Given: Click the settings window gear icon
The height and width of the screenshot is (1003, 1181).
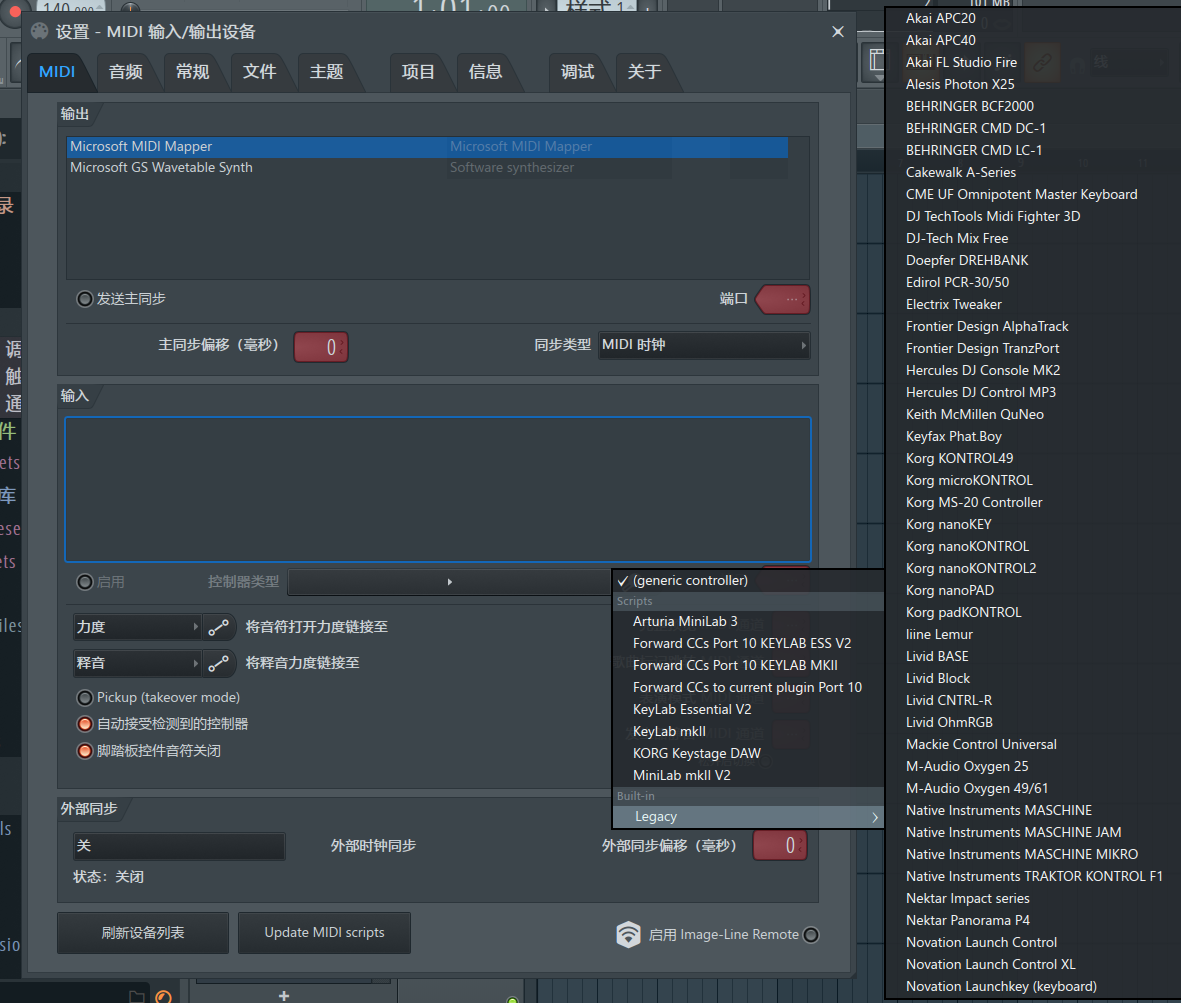Looking at the screenshot, I should (39, 32).
